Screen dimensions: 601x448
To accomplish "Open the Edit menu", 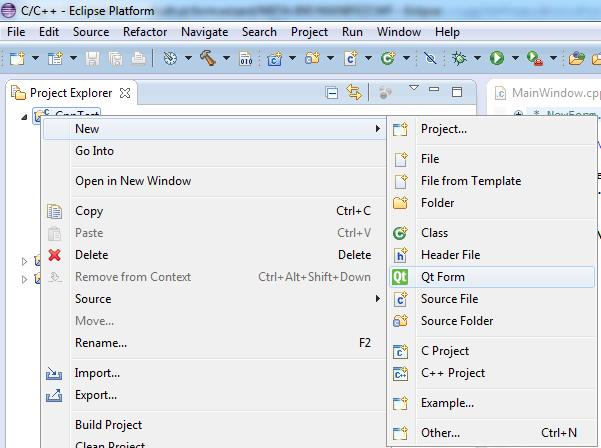I will [x=49, y=32].
